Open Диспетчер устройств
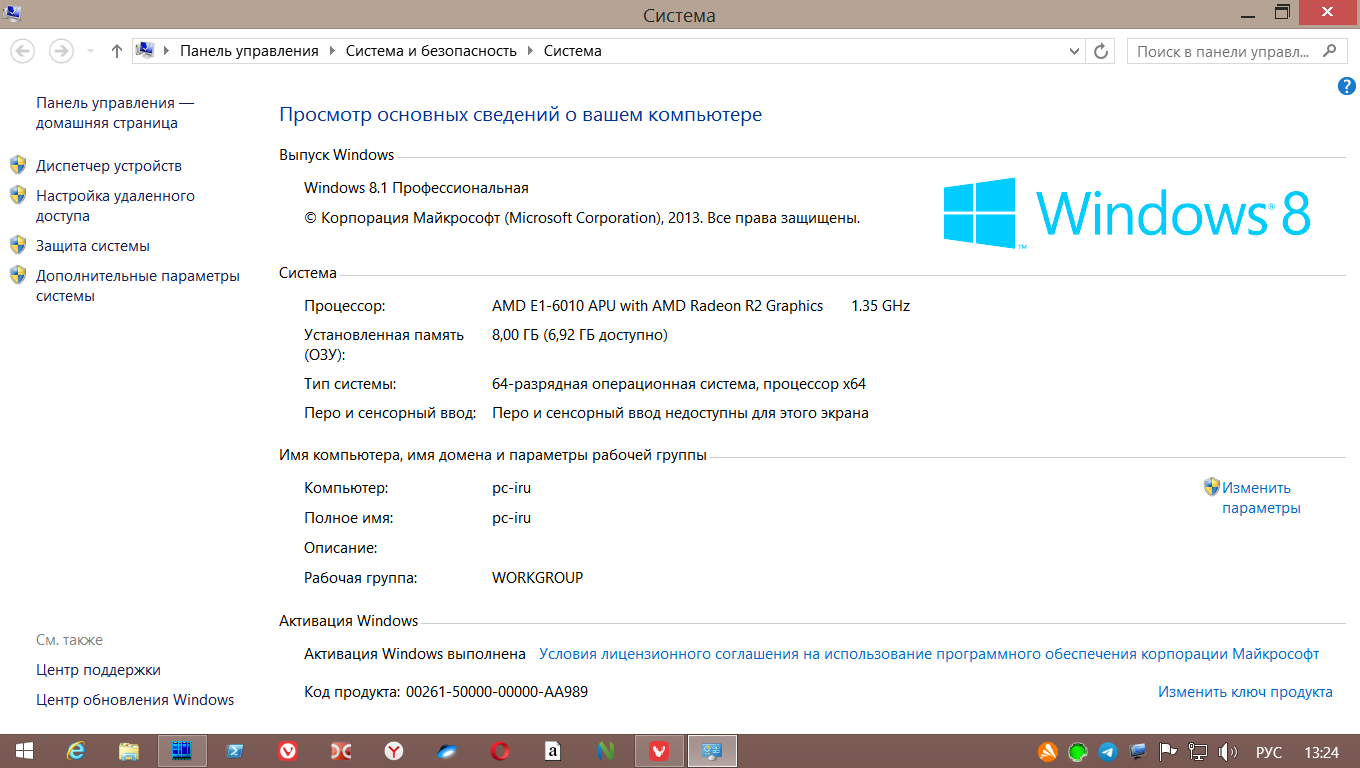 109,166
